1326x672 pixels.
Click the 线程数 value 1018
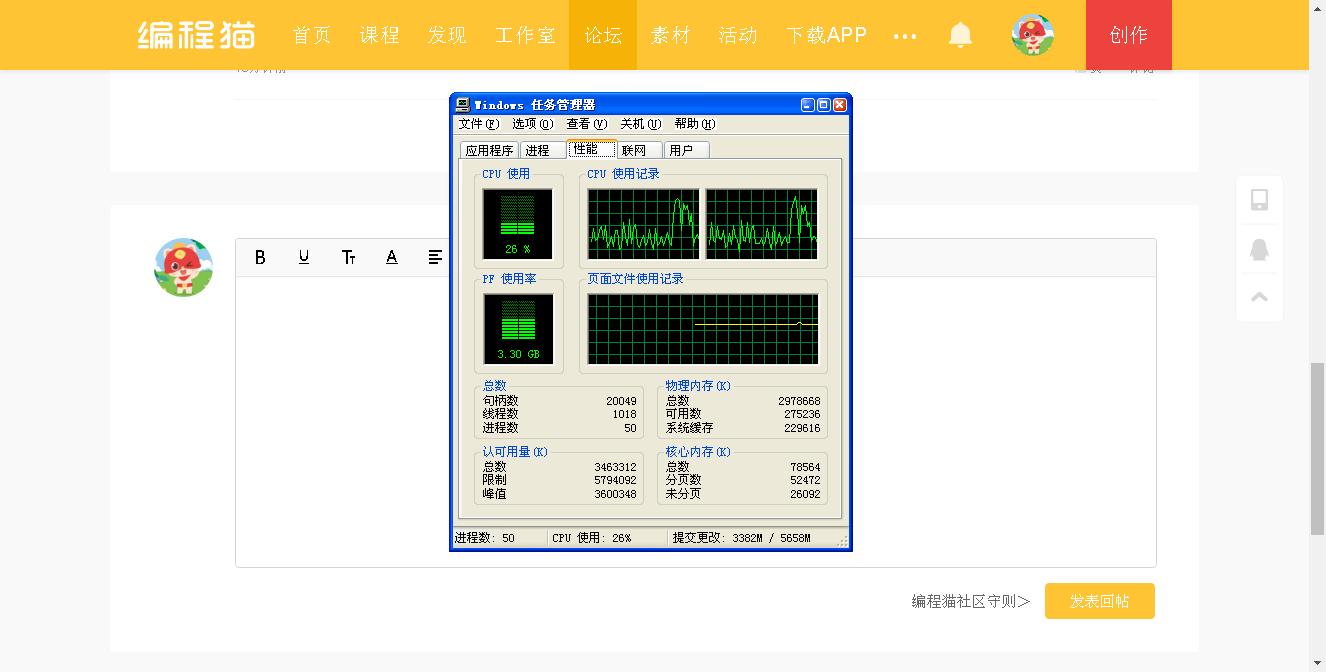[624, 414]
